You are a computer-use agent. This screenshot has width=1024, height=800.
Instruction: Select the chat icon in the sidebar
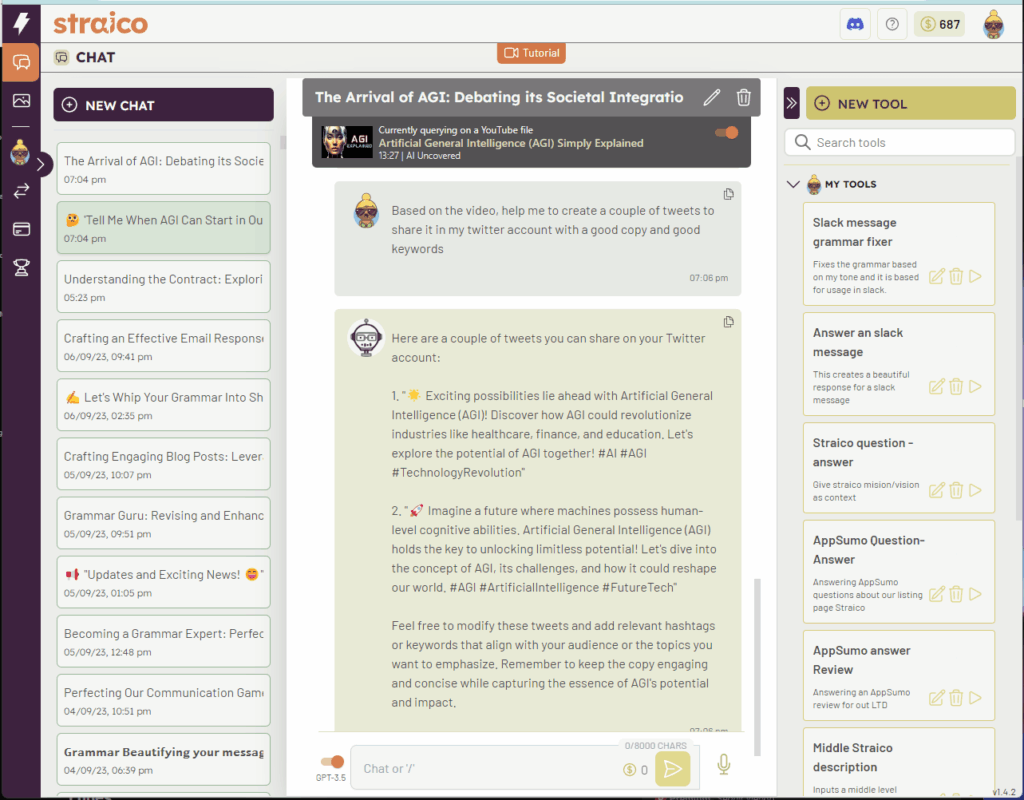(x=22, y=63)
